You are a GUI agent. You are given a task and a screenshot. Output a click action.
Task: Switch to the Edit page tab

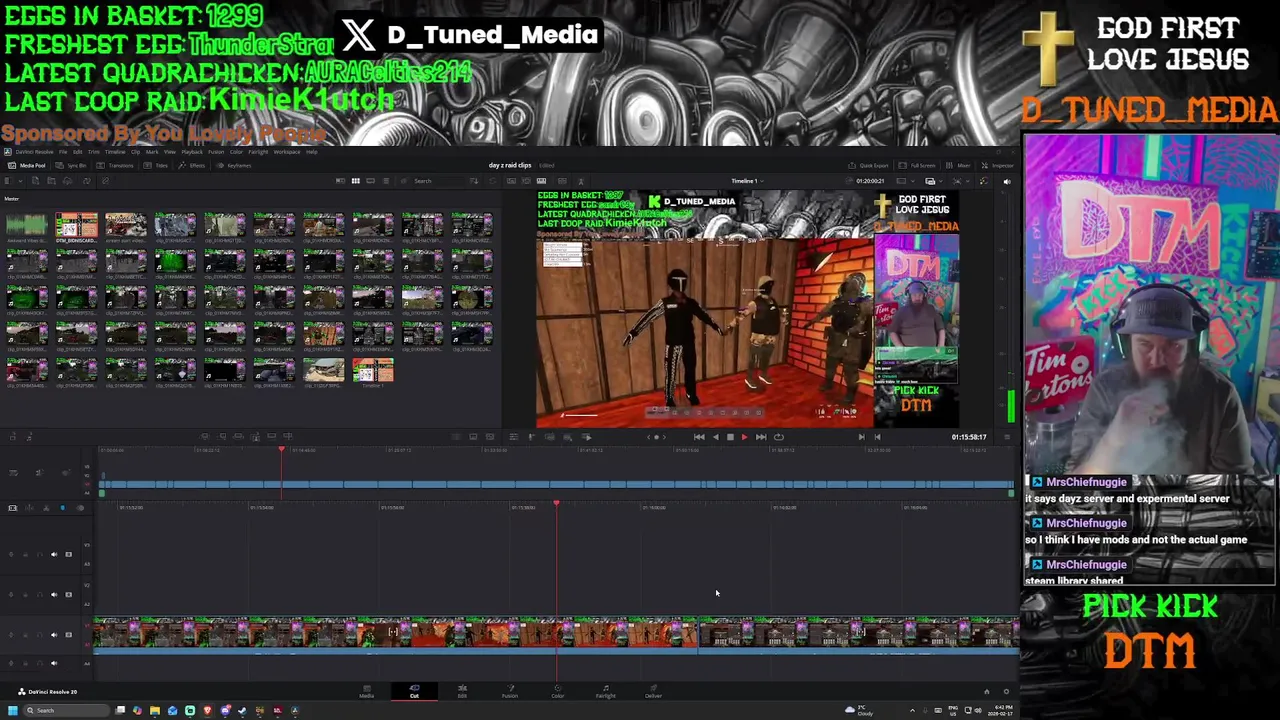tap(462, 691)
